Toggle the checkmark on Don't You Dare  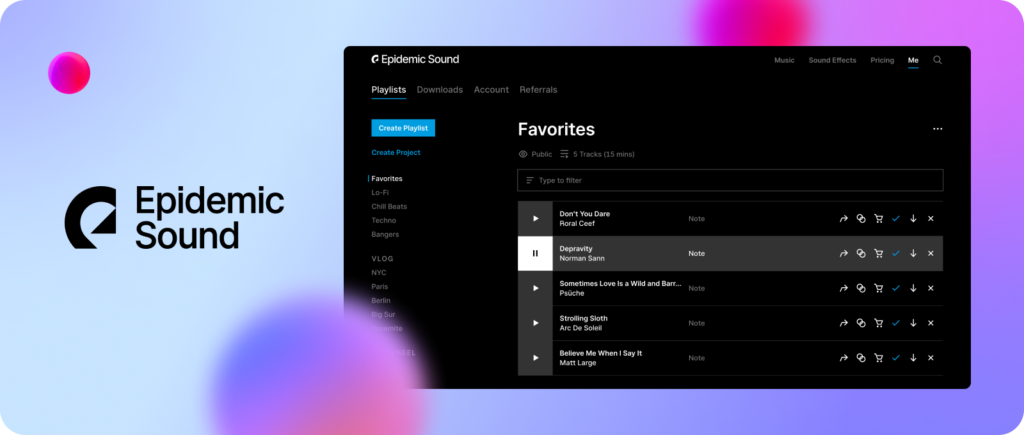pyautogui.click(x=896, y=219)
